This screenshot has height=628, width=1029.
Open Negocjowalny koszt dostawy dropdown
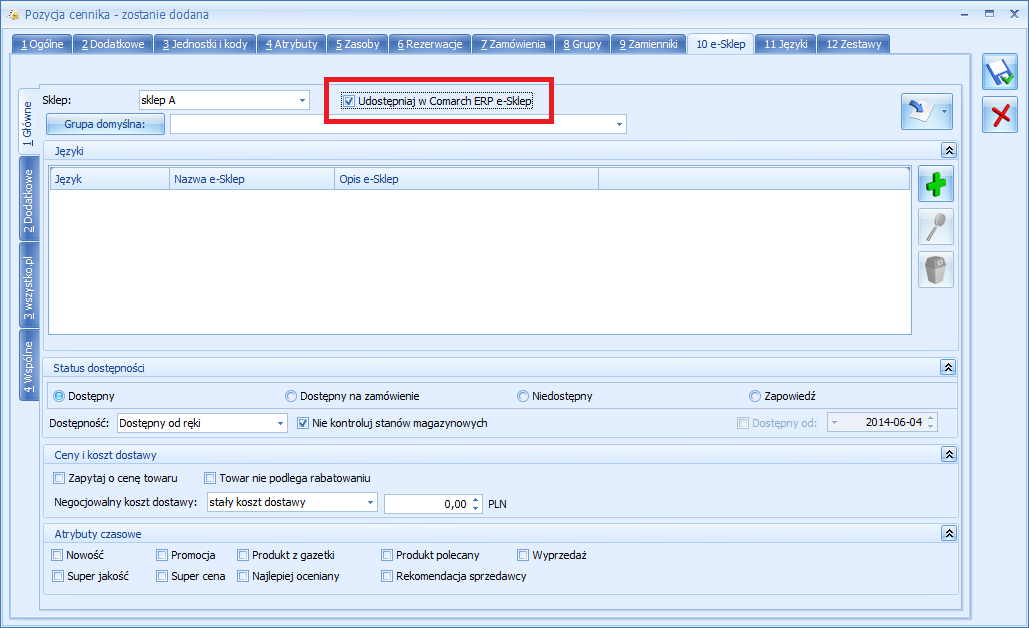coord(370,503)
